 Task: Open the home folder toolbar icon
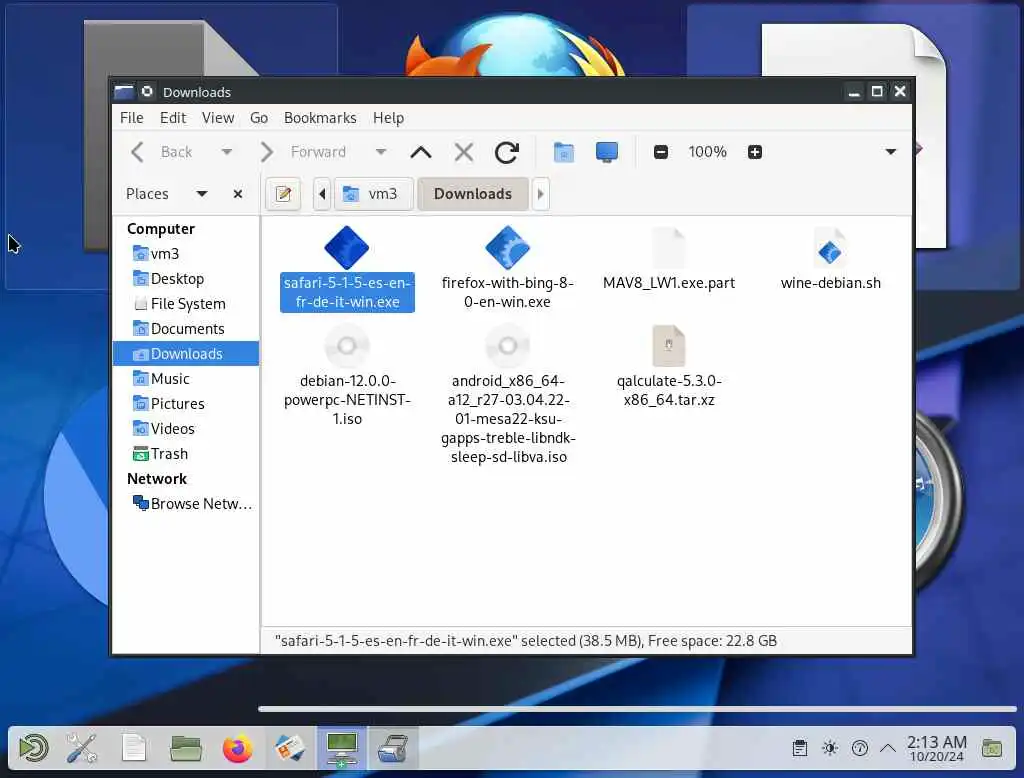[564, 152]
